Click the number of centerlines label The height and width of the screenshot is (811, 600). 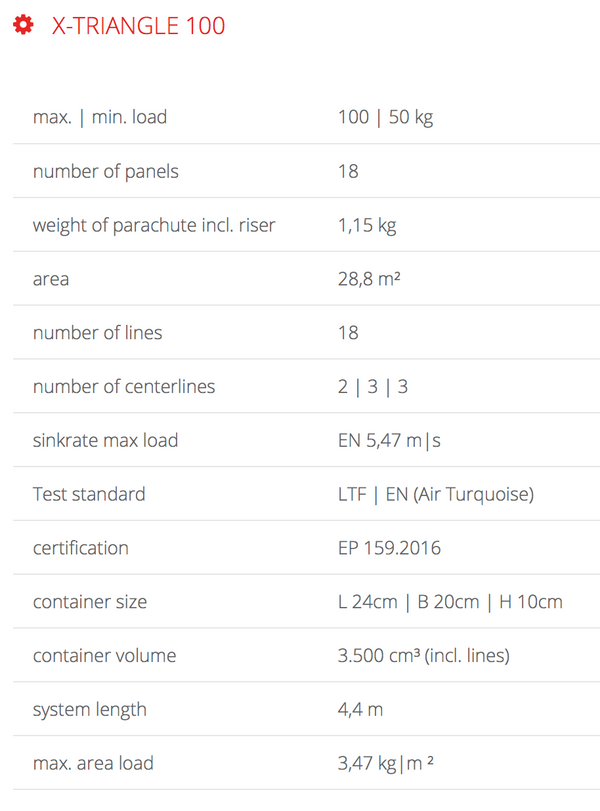point(124,386)
